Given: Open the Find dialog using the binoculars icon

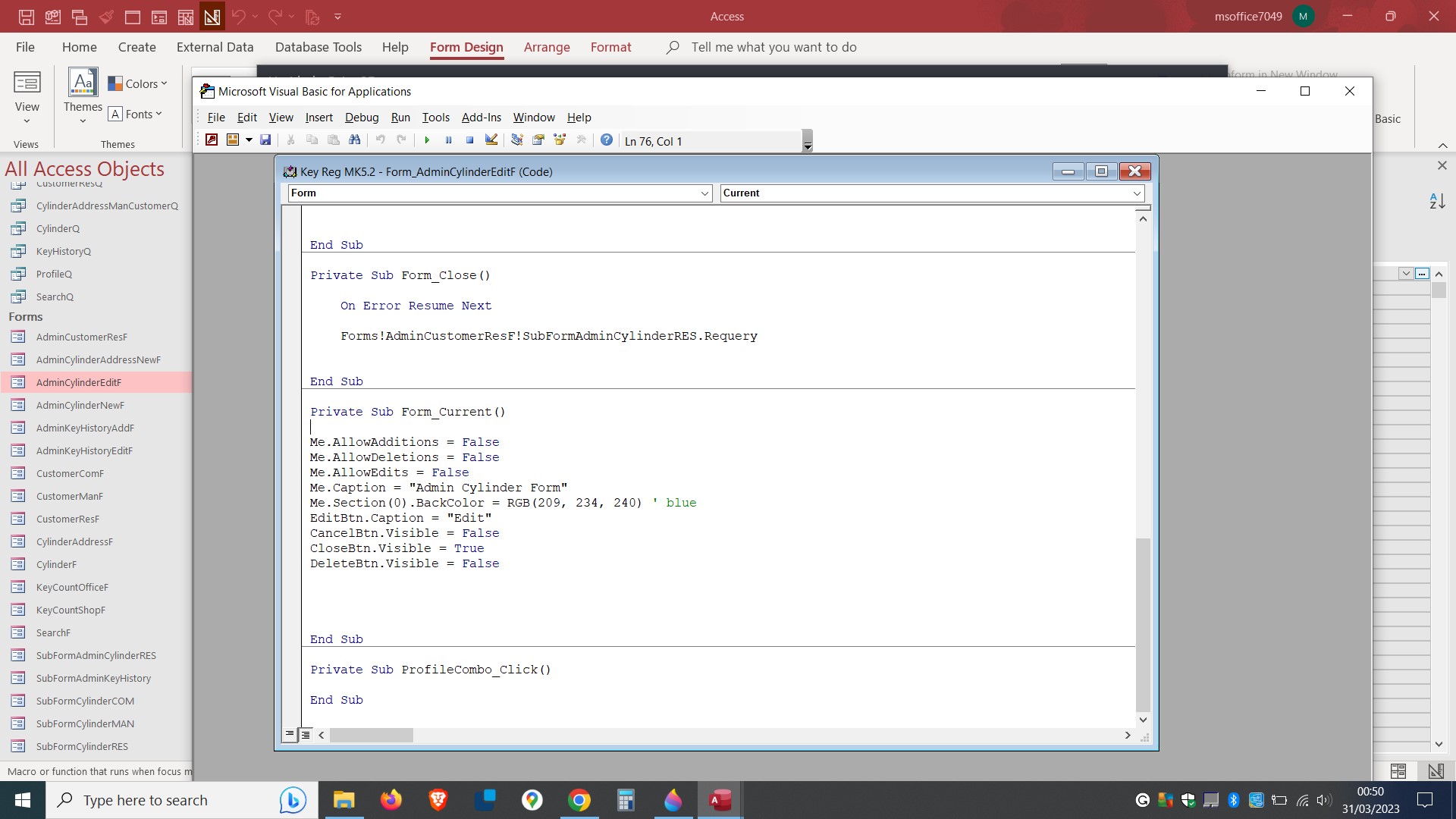Looking at the screenshot, I should tap(355, 140).
